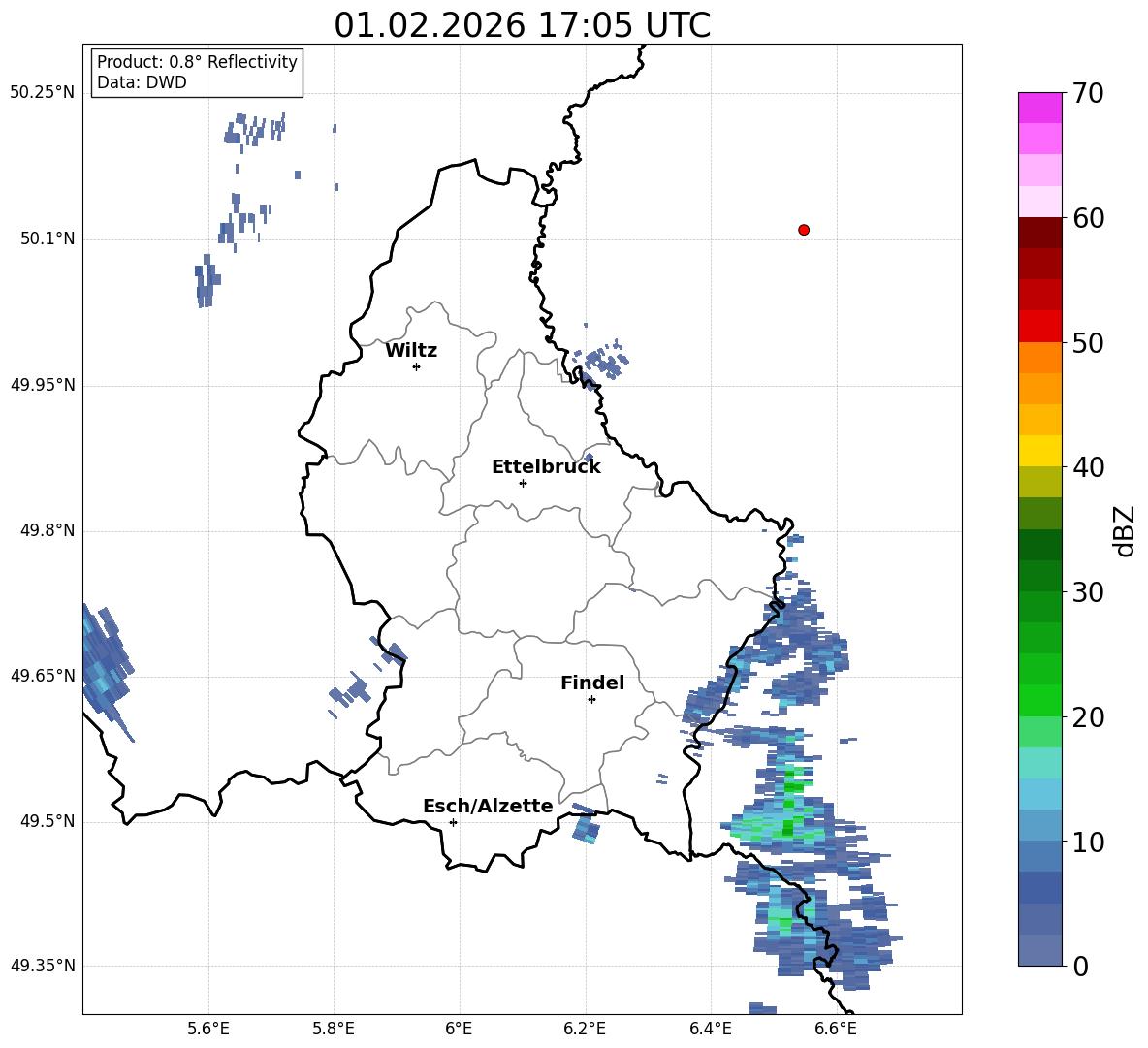1148x1048 pixels.
Task: Click the 10 value on the colorbar
Action: (x=1087, y=842)
